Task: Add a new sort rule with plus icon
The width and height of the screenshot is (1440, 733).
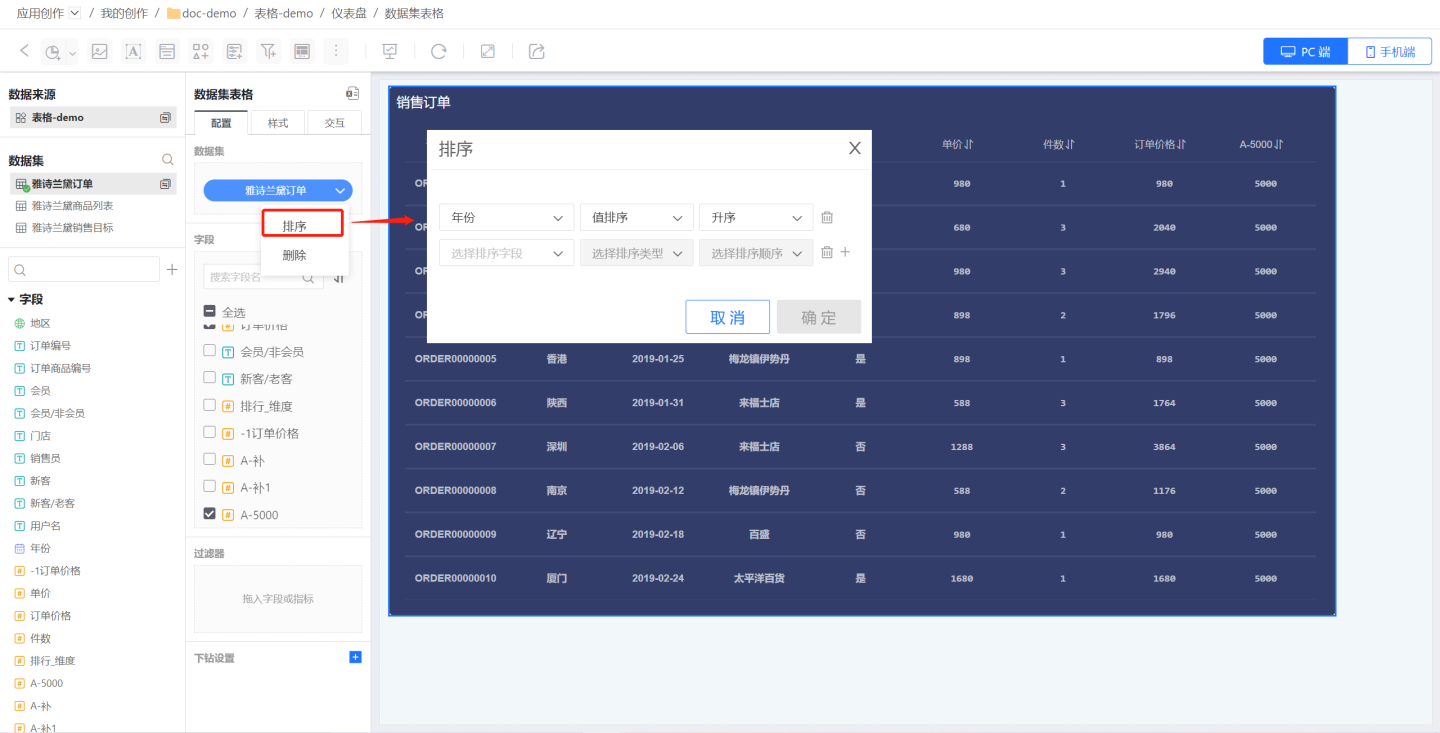Action: tap(845, 252)
